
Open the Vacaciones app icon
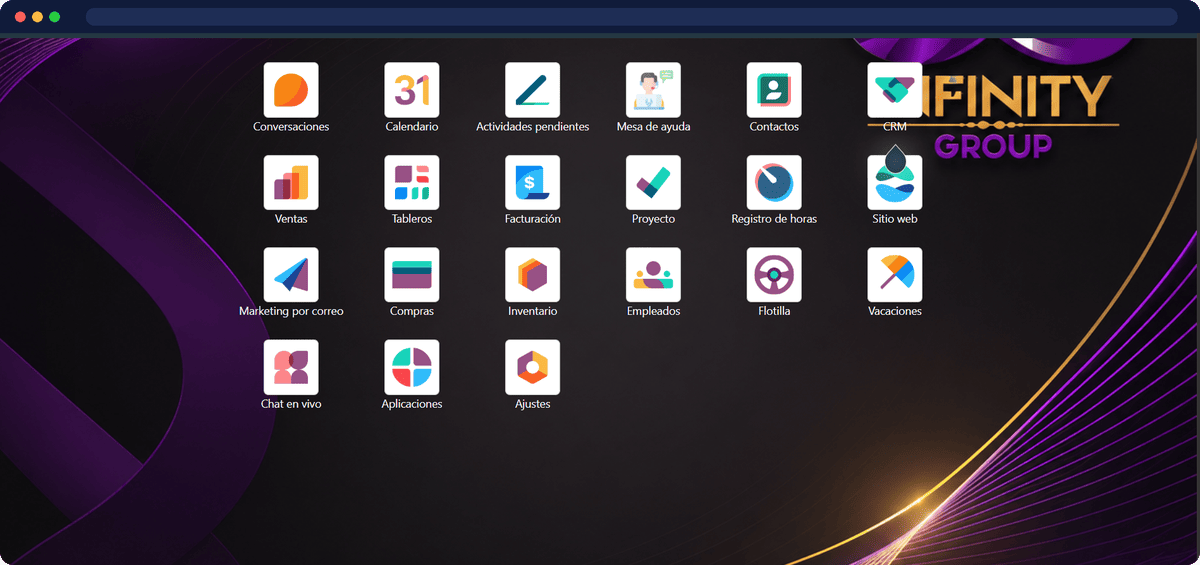pos(895,275)
